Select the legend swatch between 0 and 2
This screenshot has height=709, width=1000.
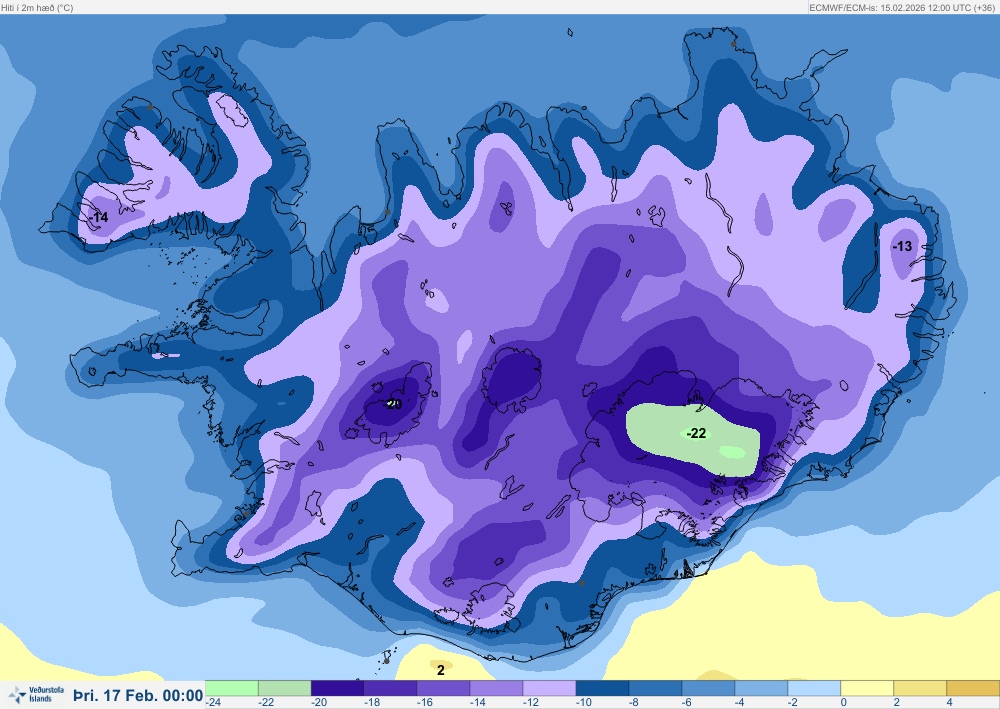867,688
